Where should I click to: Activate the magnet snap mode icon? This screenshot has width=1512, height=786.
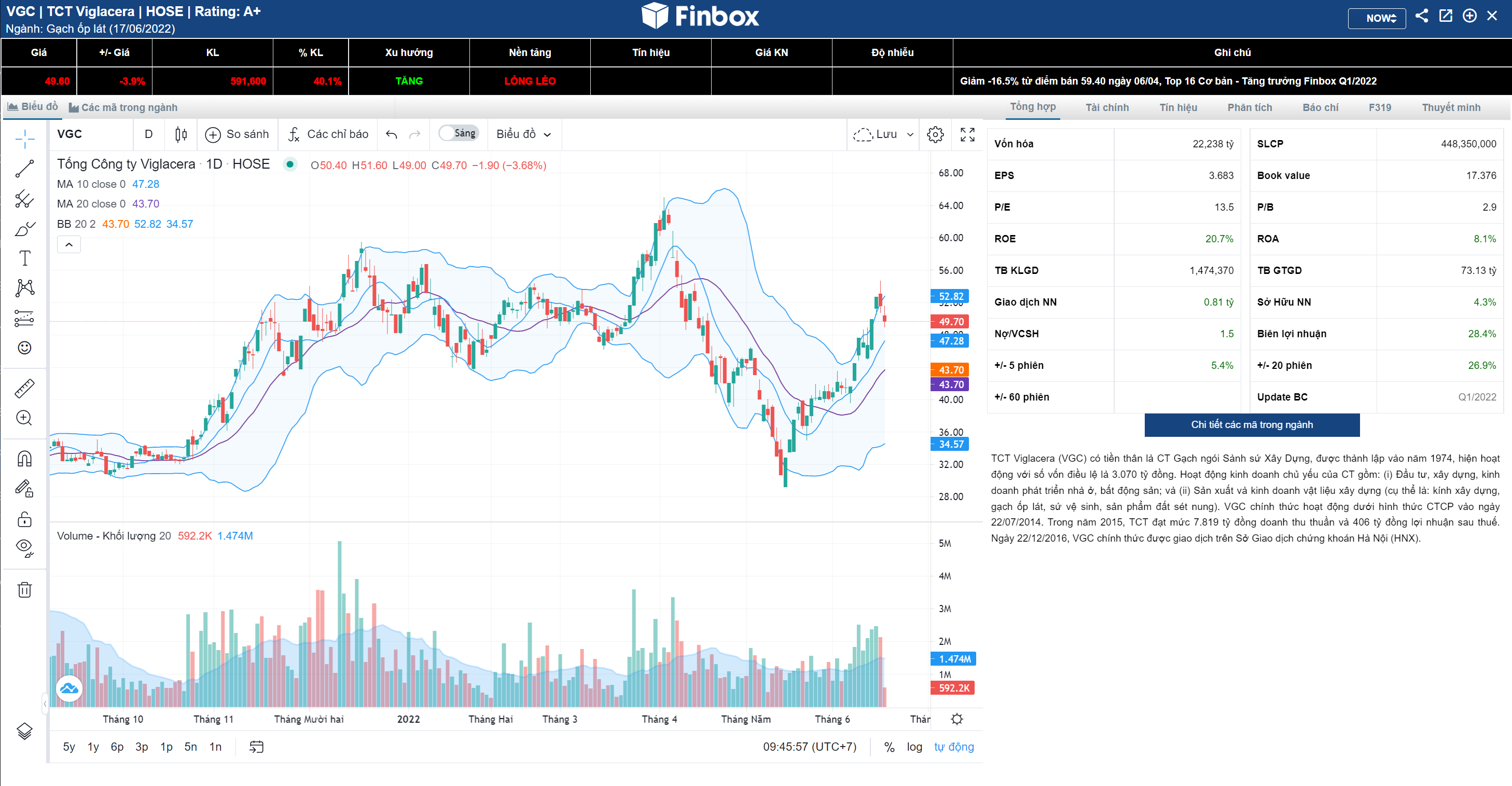(24, 459)
